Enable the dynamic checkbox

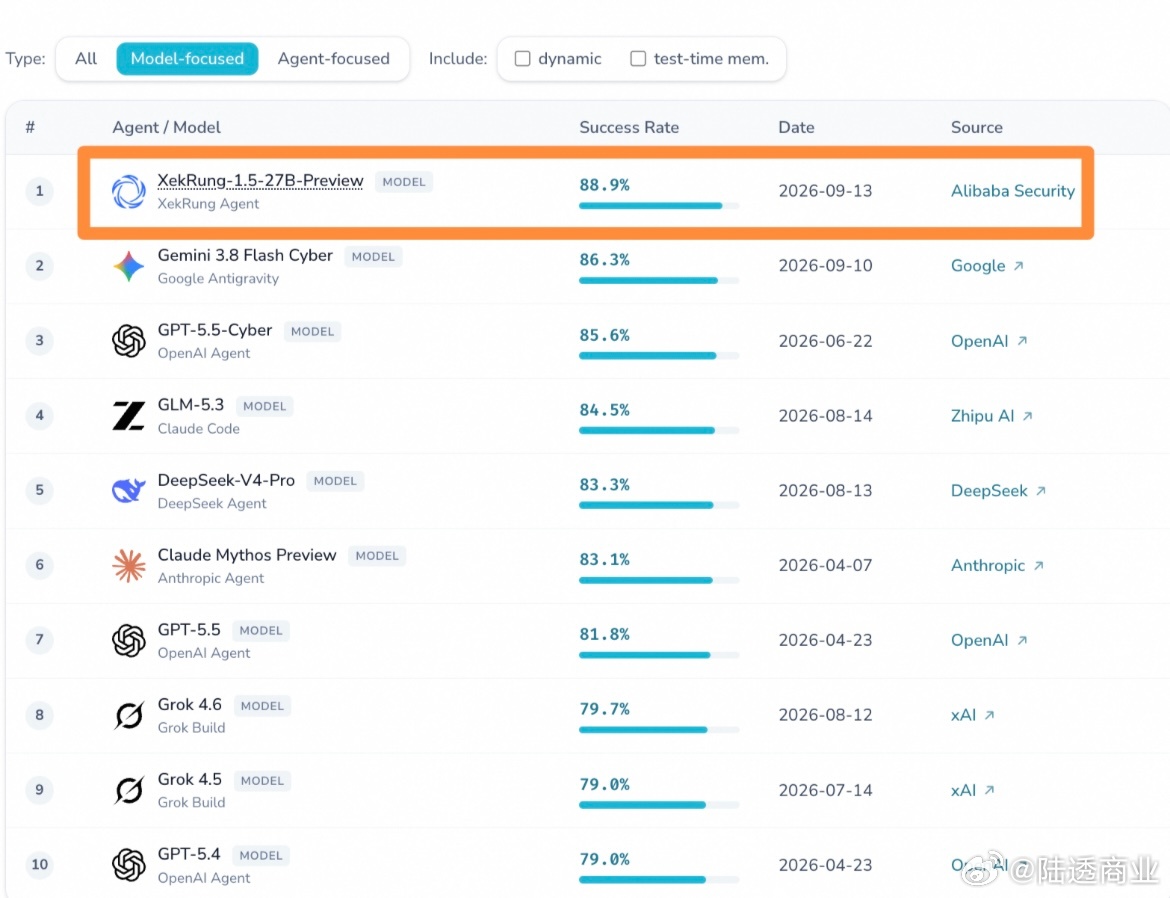point(523,58)
